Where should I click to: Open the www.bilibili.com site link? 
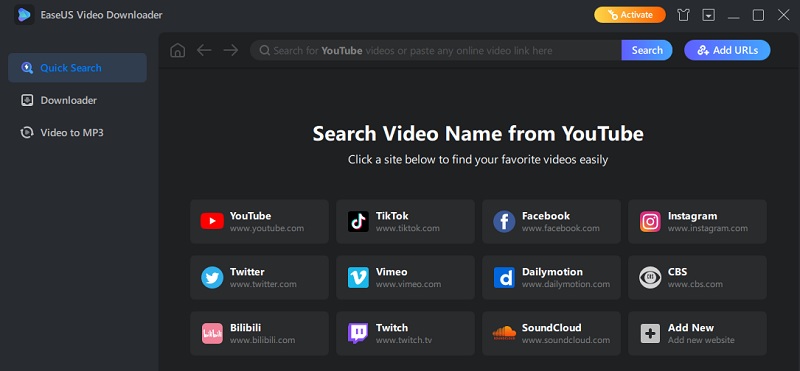point(262,340)
